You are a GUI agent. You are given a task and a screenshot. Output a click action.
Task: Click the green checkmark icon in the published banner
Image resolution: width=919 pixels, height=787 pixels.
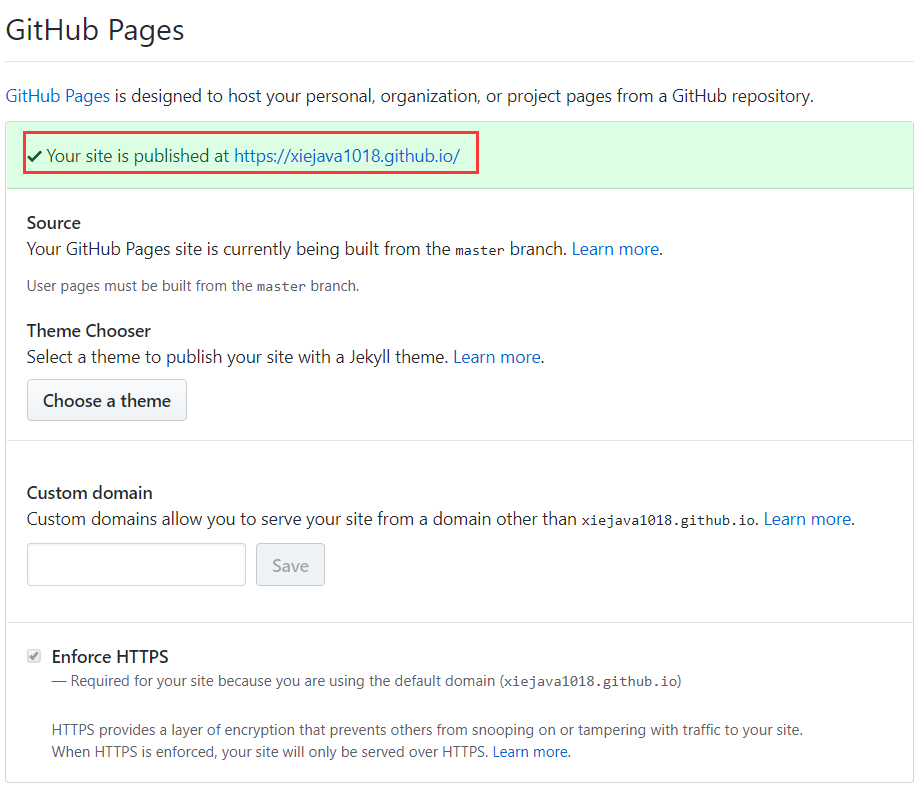pyautogui.click(x=34, y=156)
